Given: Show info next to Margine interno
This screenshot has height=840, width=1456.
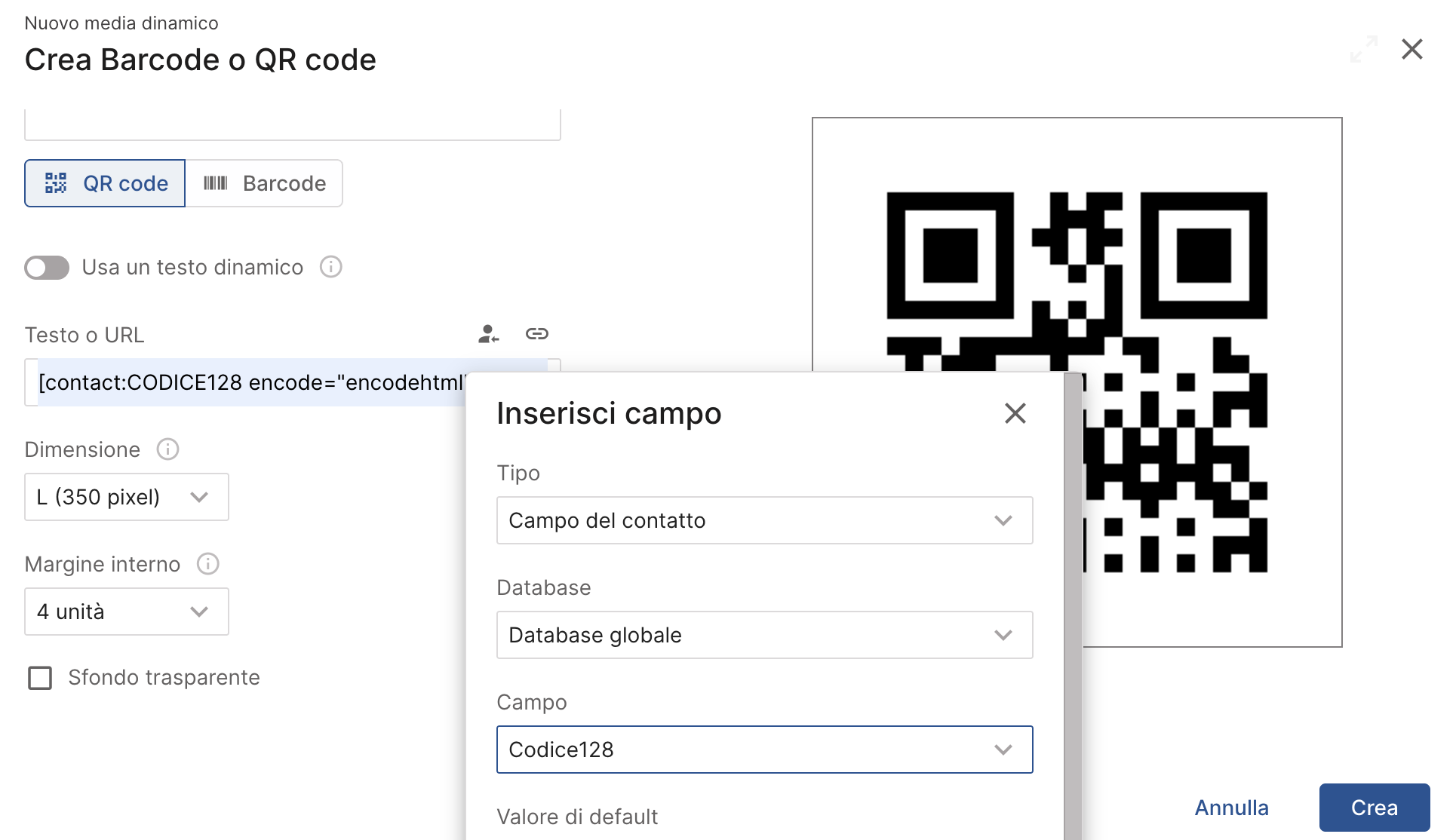Looking at the screenshot, I should pos(207,564).
